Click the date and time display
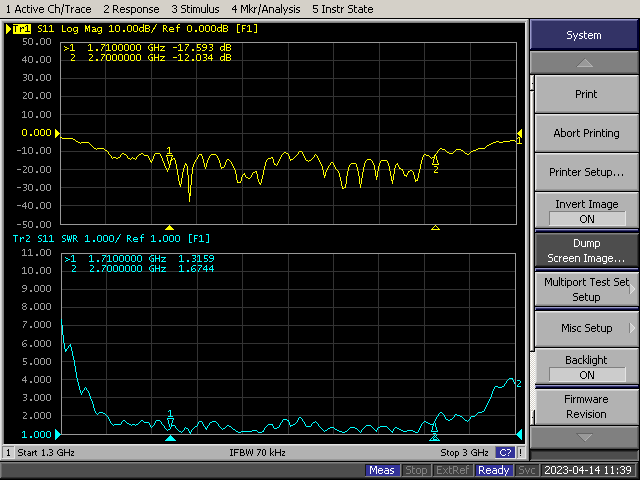Viewport: 640px width, 480px height. pos(588,470)
